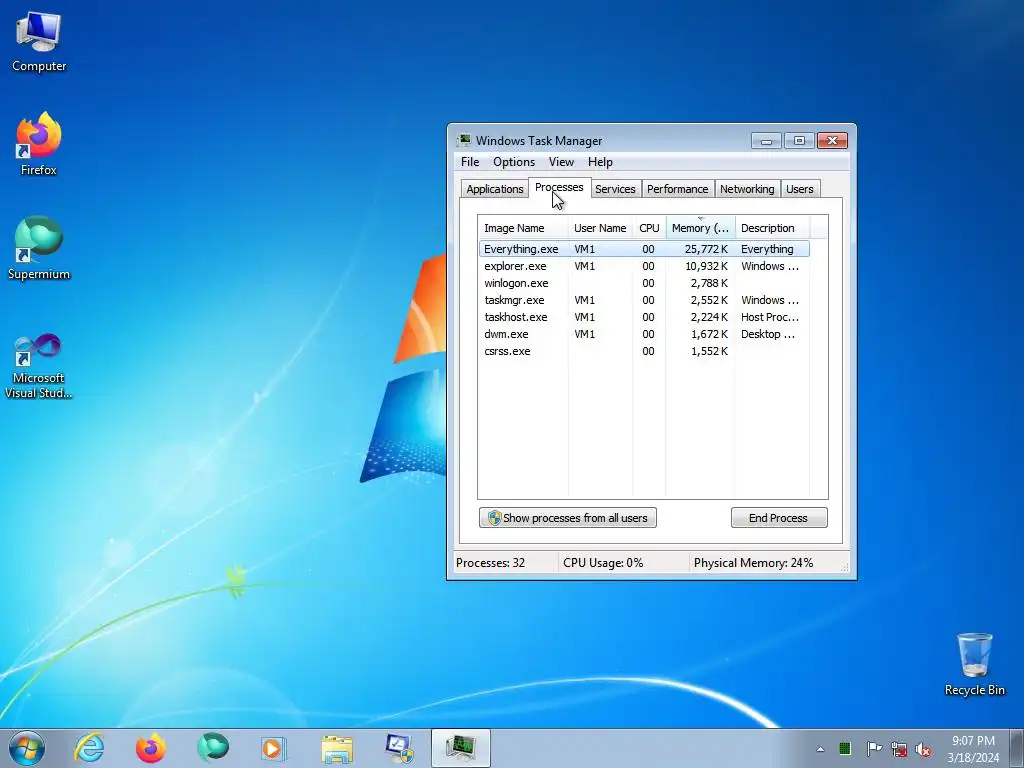Sort by CPU column header
This screenshot has width=1024, height=768.
(649, 228)
